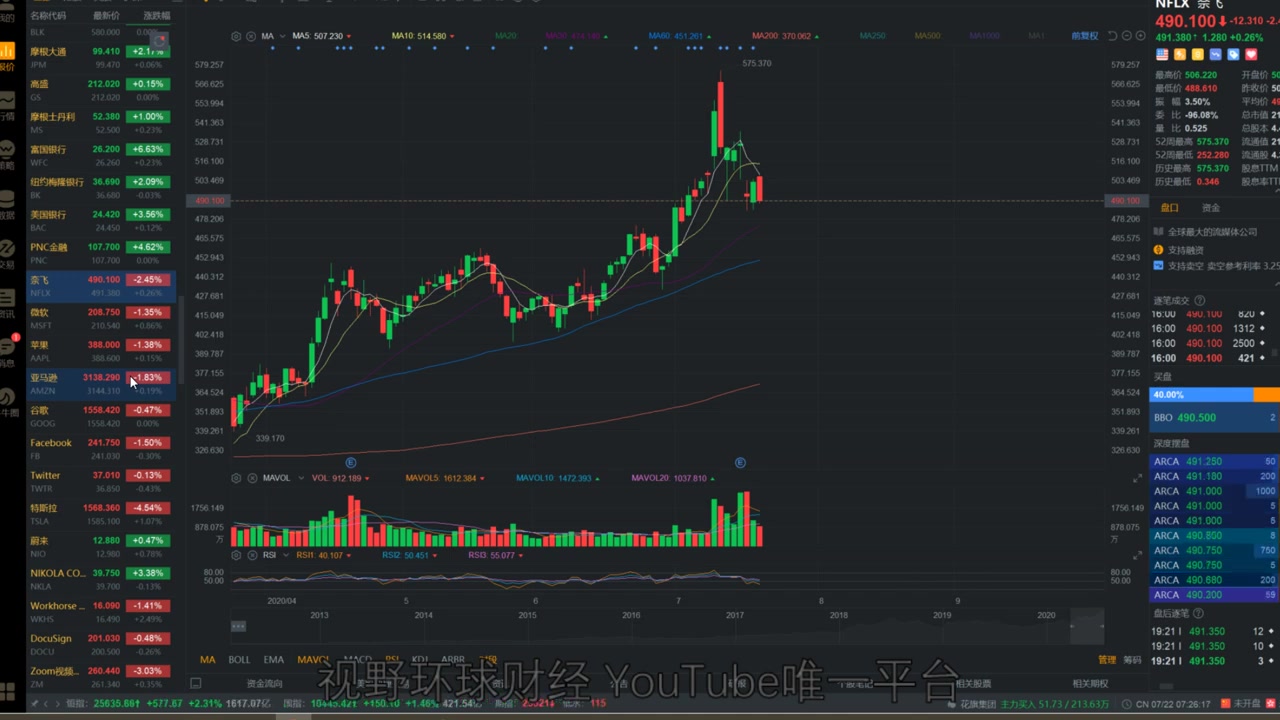Switch to the 盘口 tab
1280x720 pixels.
tap(1169, 208)
